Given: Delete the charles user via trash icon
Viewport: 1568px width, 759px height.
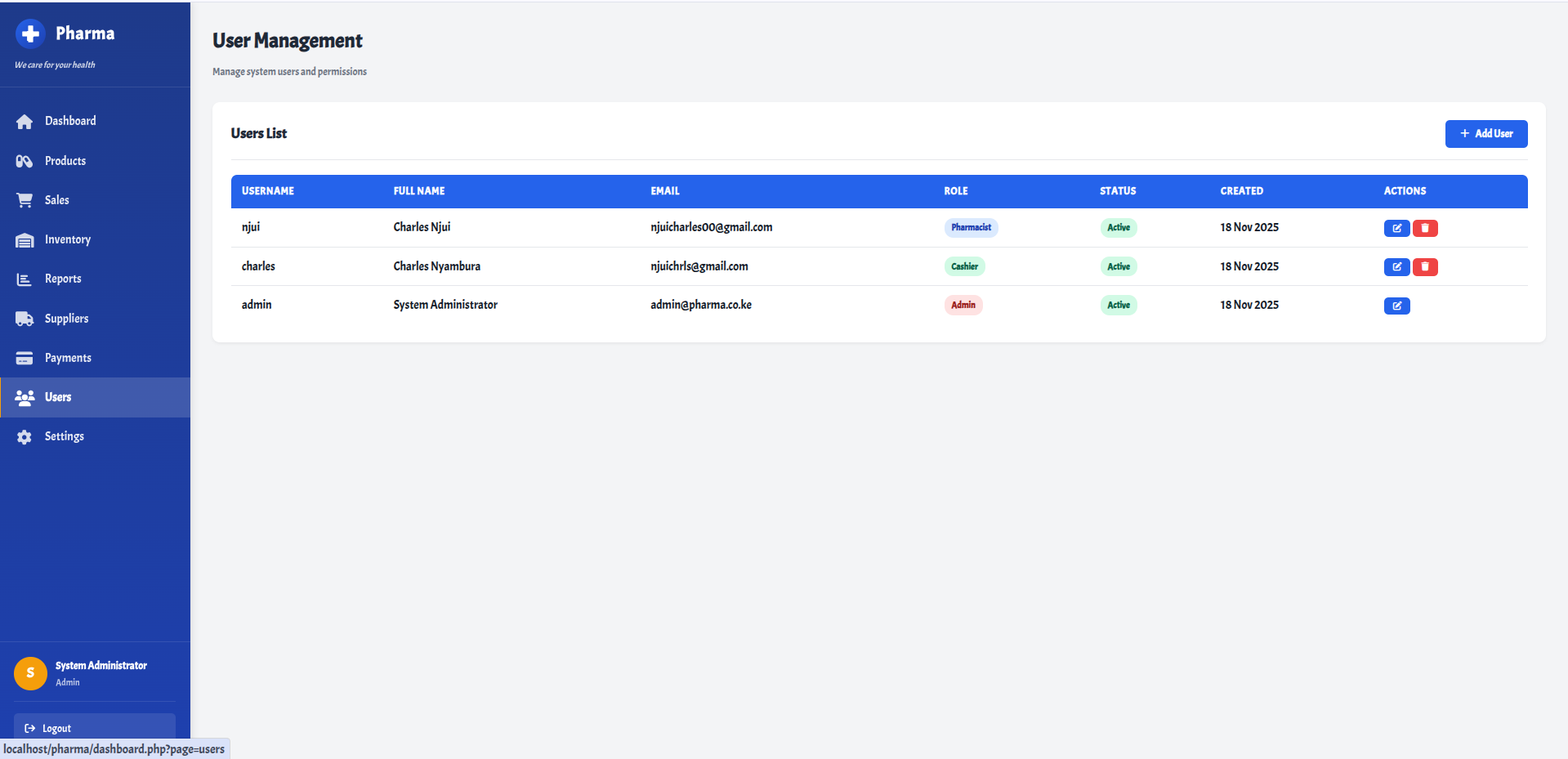Looking at the screenshot, I should coord(1424,267).
